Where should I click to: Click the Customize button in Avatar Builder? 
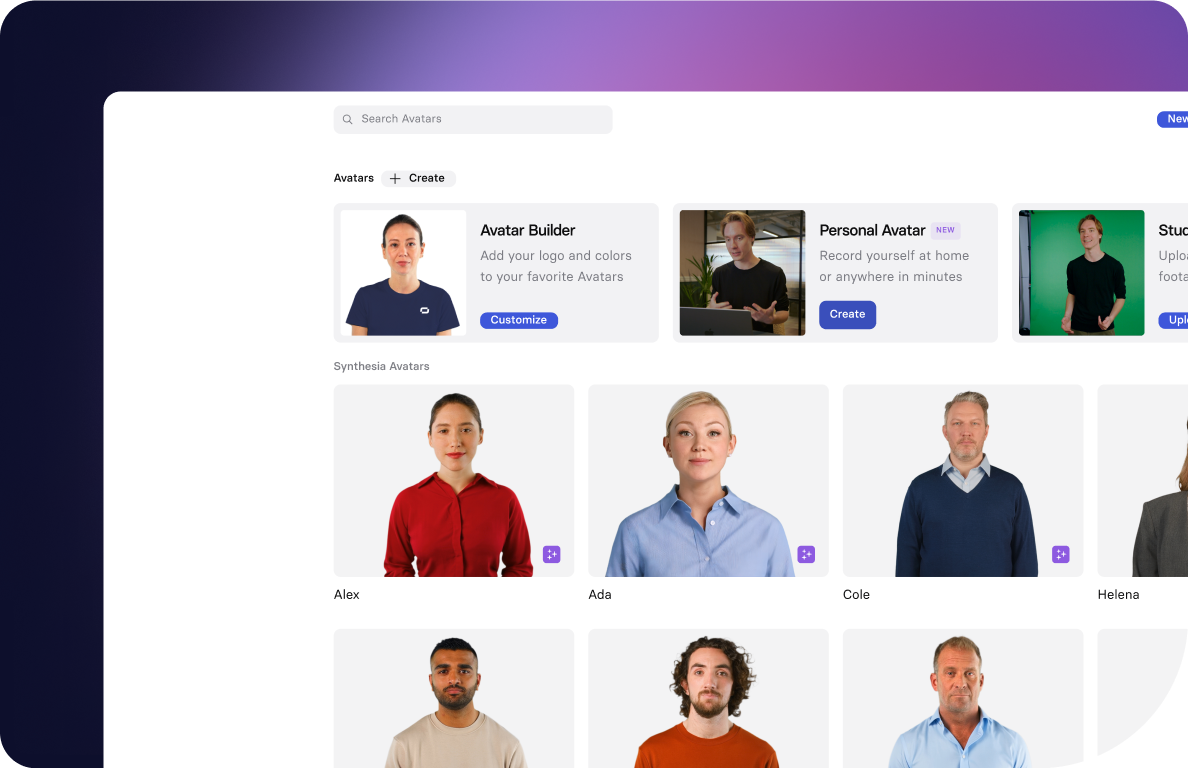(x=519, y=320)
